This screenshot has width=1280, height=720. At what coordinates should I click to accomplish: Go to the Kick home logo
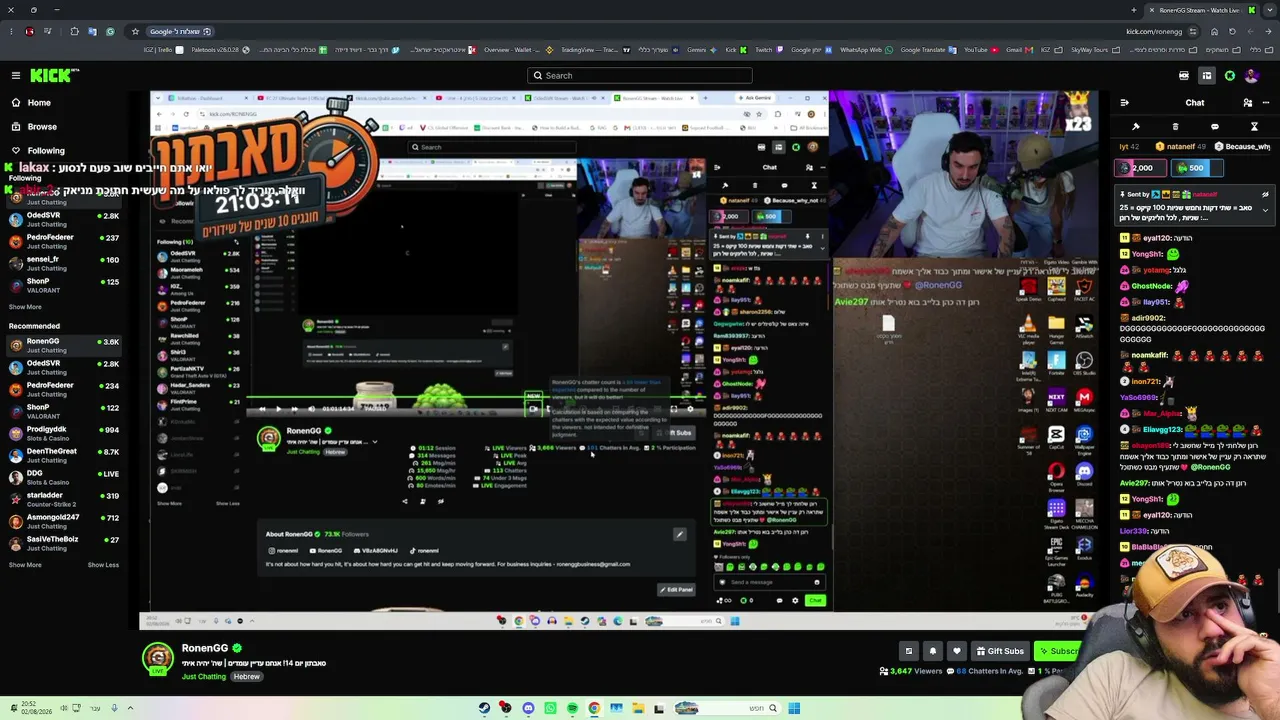tap(54, 75)
